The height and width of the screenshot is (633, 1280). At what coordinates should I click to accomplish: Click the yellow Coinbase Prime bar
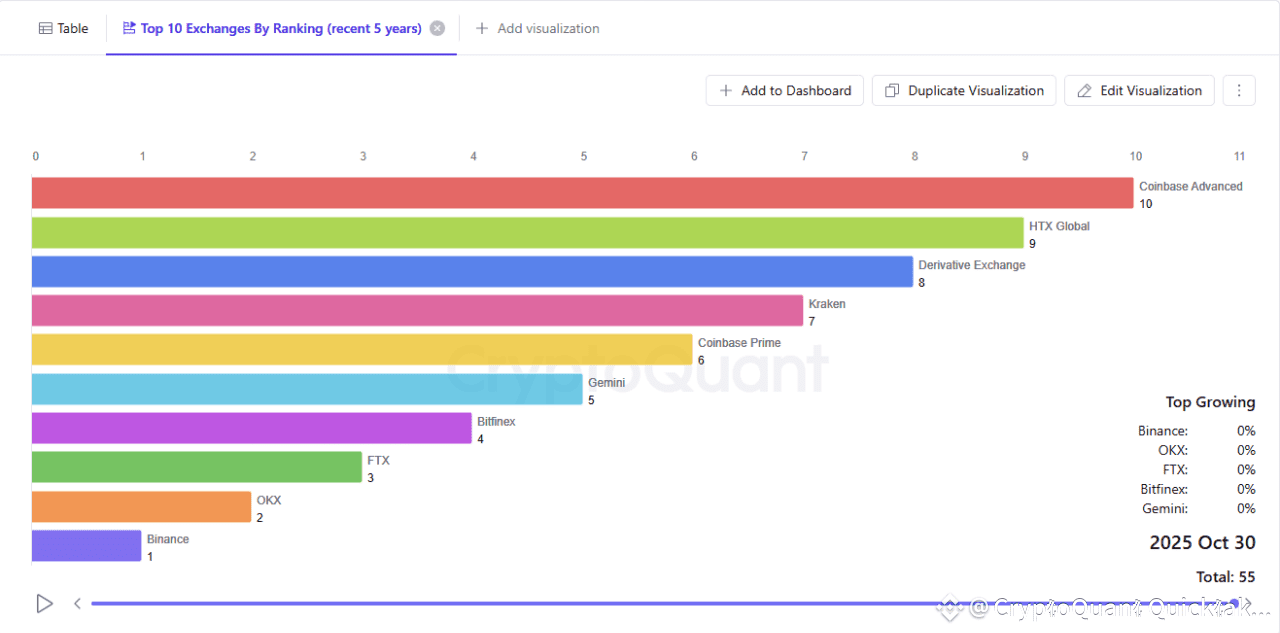(362, 350)
